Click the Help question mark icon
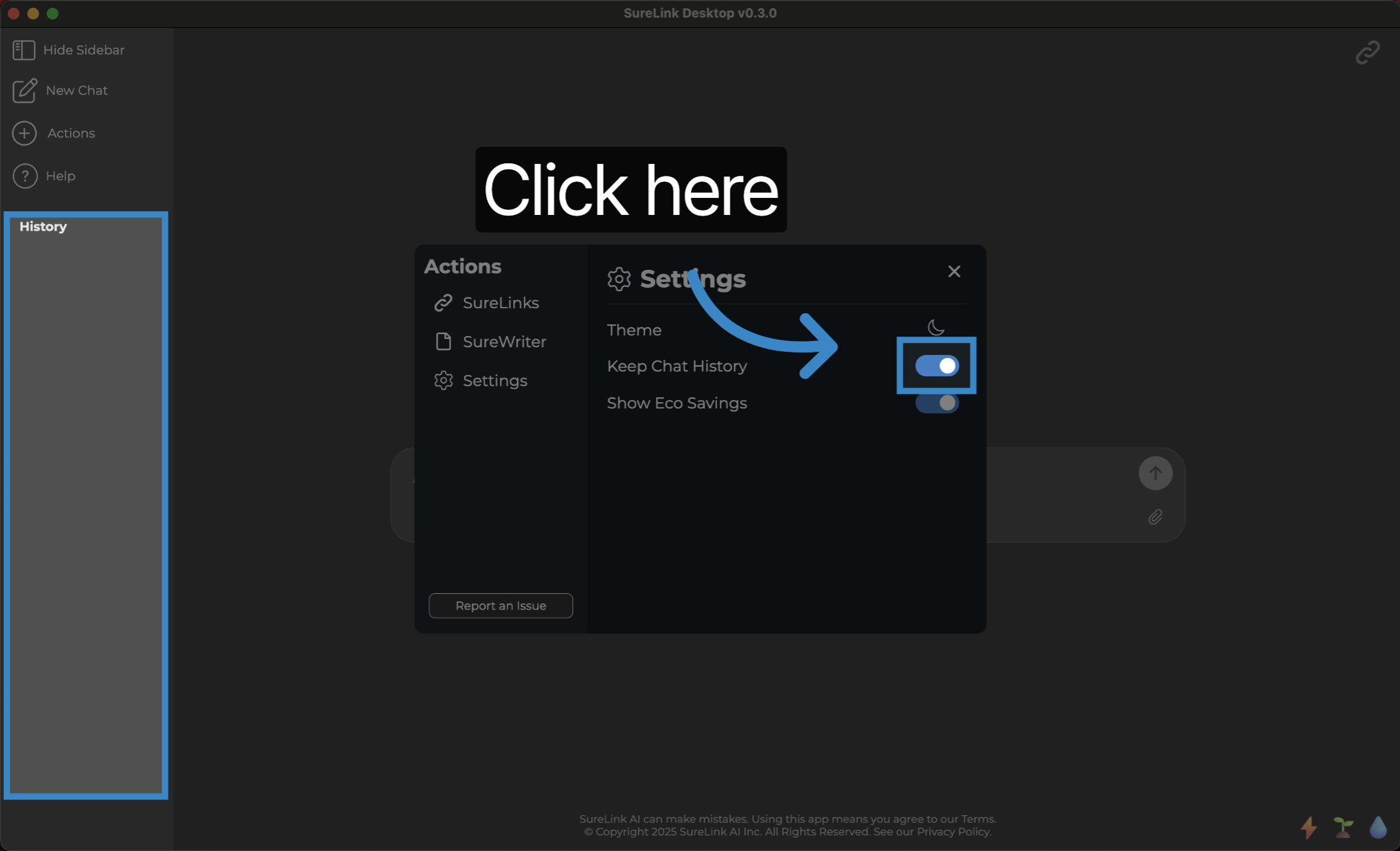 (x=25, y=176)
